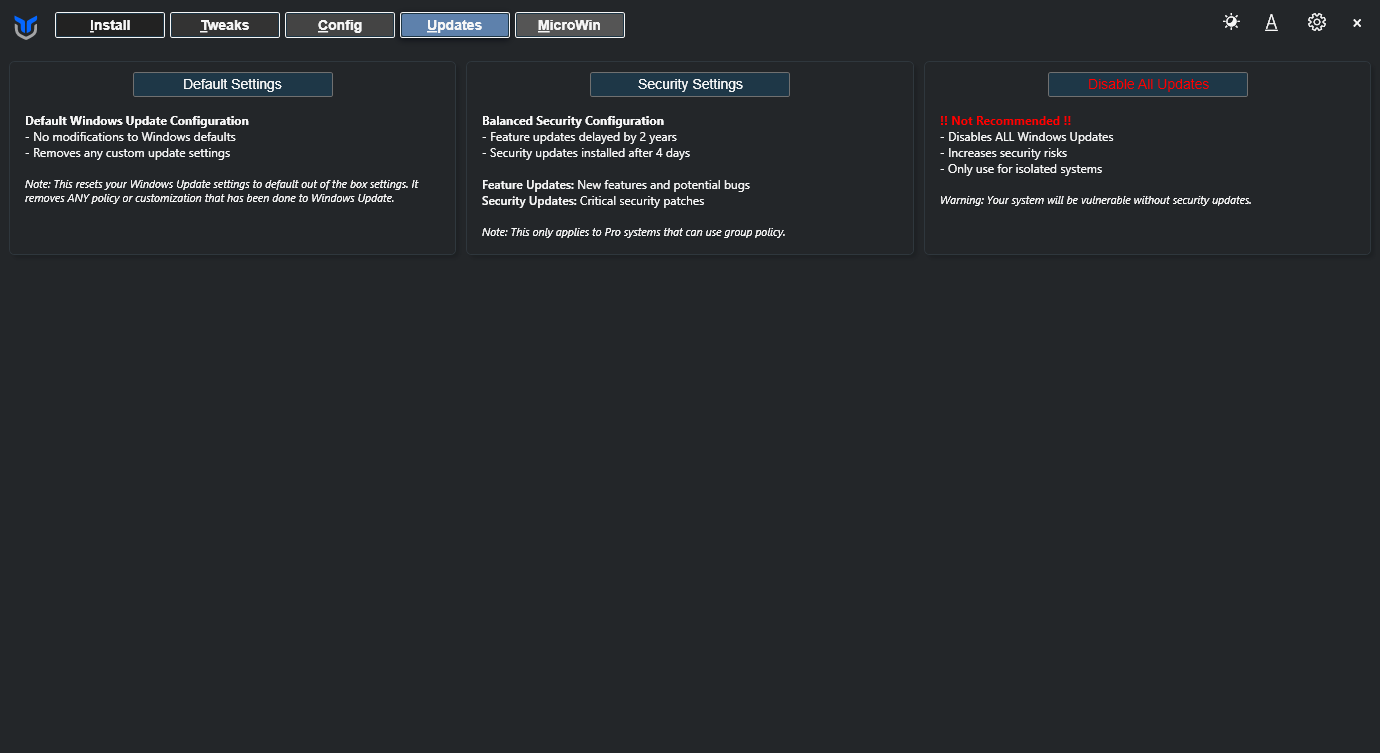The height and width of the screenshot is (753, 1380).
Task: Open the font scaling "A" icon
Action: [1271, 22]
